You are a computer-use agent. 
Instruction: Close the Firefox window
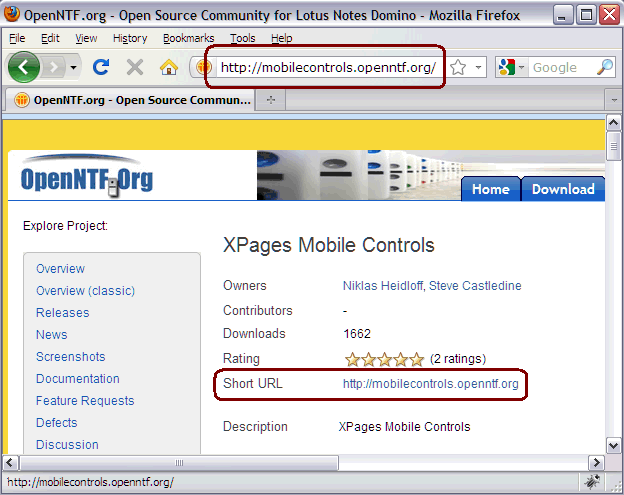[x=609, y=15]
